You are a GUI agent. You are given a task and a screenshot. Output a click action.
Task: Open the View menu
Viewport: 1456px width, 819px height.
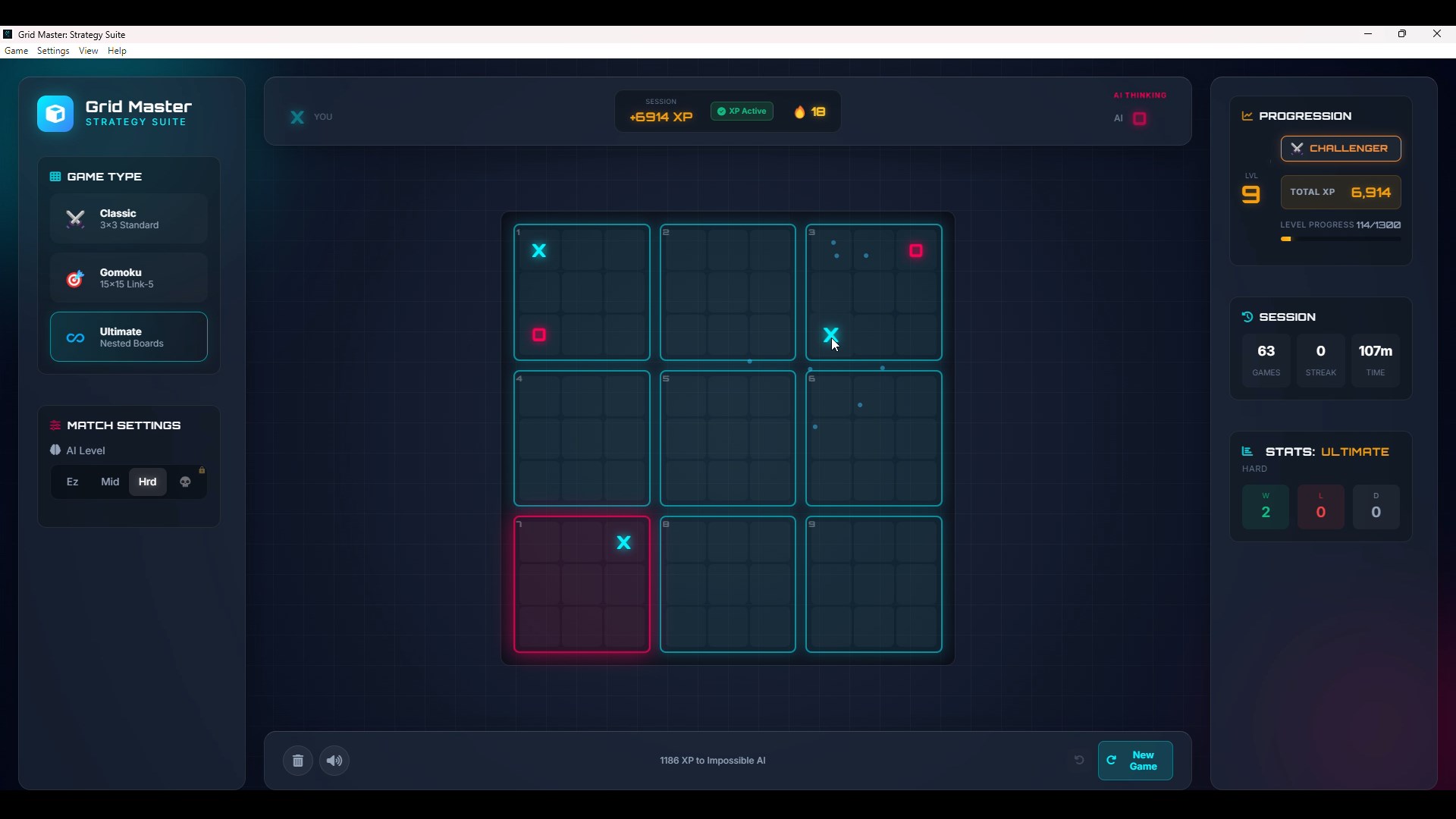(x=88, y=51)
